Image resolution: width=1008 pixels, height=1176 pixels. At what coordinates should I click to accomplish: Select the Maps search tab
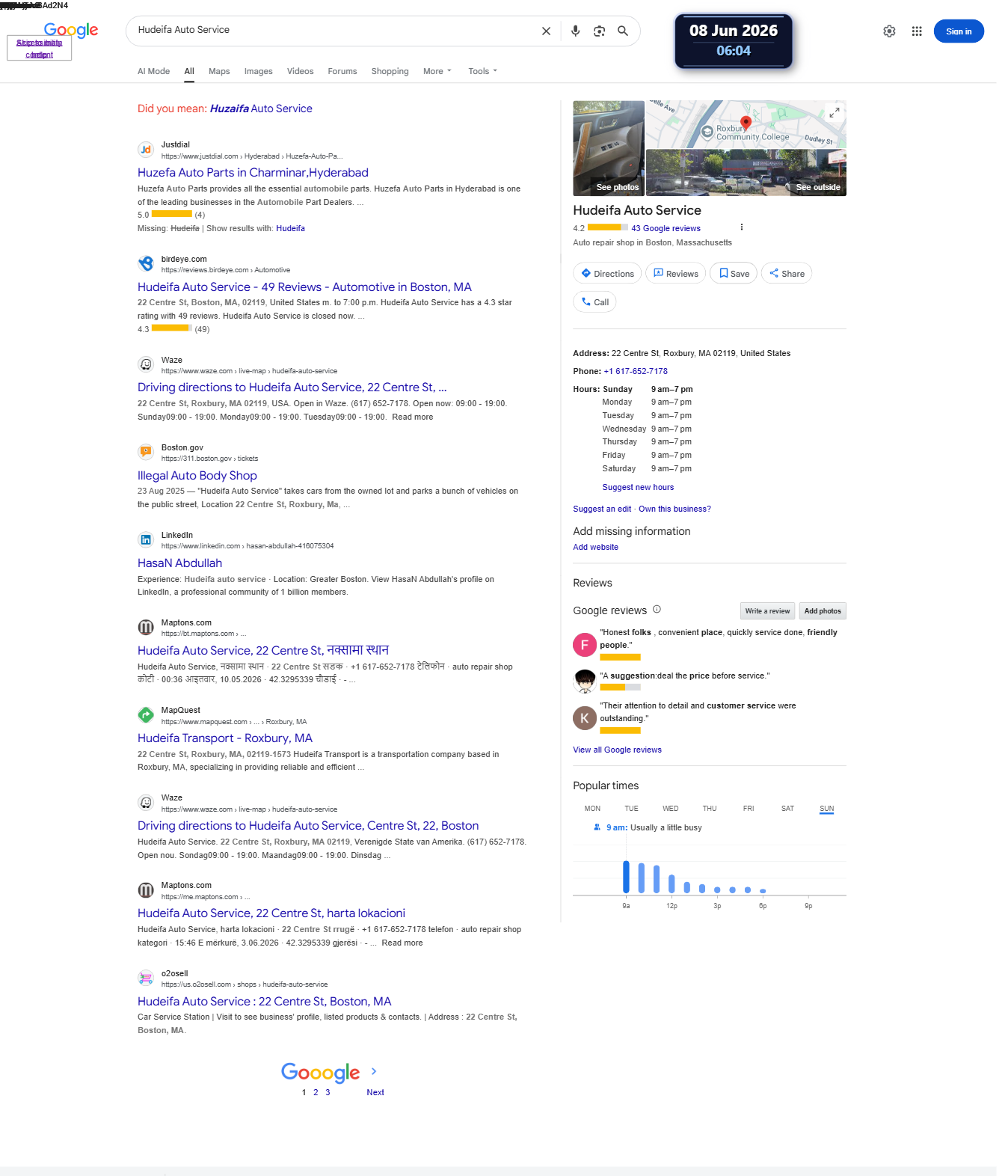(219, 71)
